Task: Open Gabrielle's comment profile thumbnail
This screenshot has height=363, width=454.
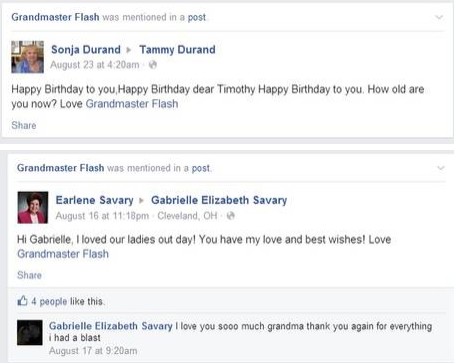Action: tap(30, 332)
